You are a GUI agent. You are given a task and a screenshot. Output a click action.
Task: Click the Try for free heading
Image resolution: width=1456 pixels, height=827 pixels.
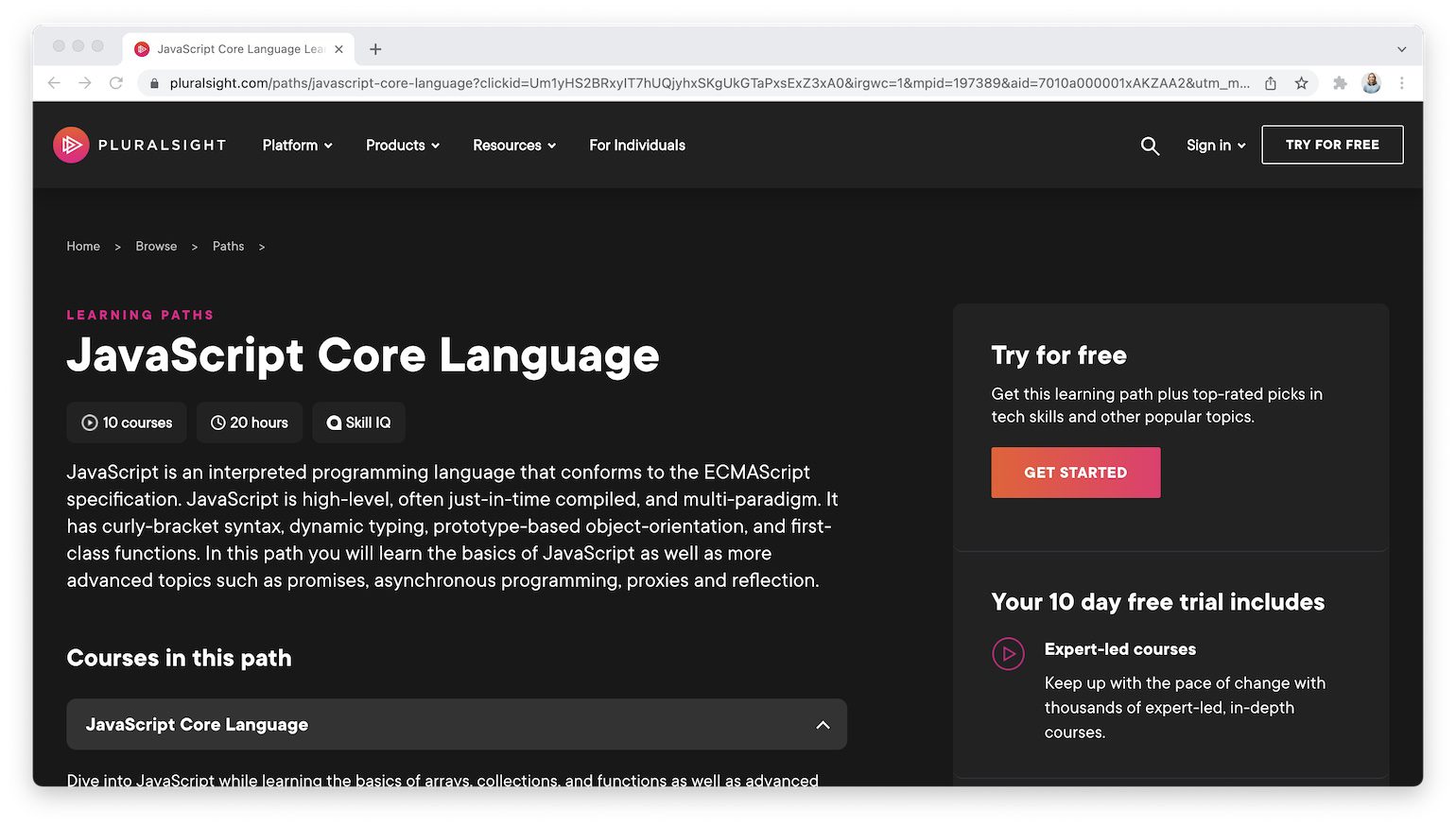tap(1059, 355)
